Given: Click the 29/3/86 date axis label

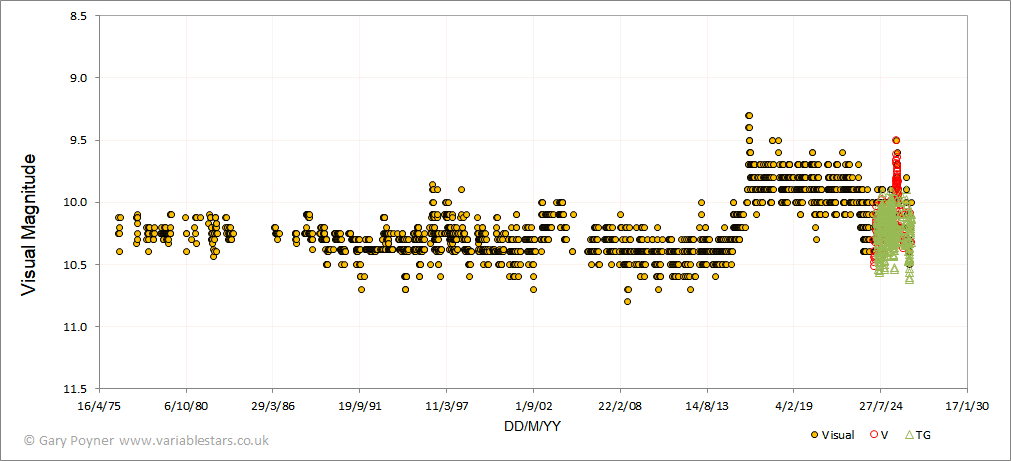Looking at the screenshot, I should click(273, 407).
